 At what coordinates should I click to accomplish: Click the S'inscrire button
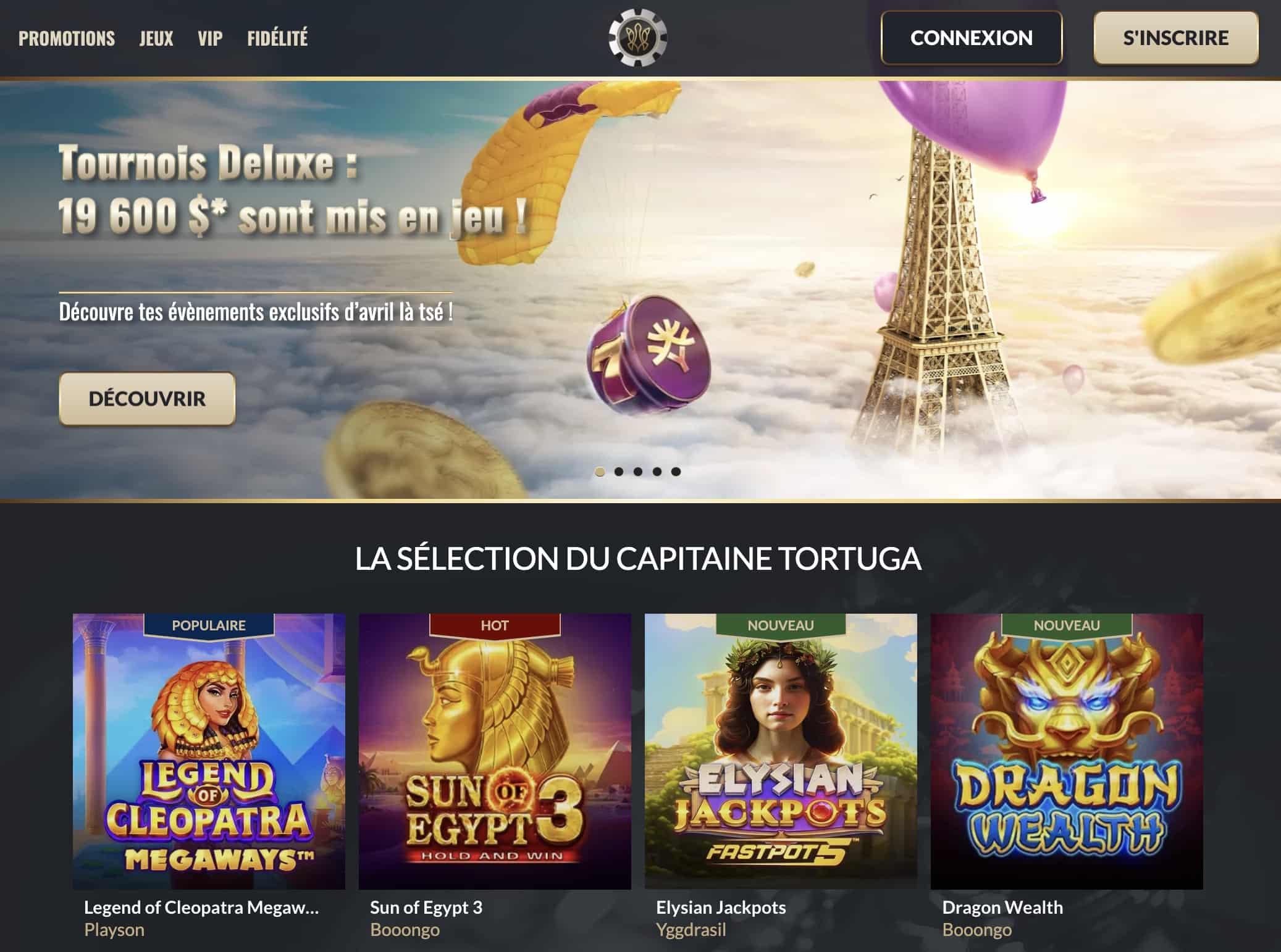pos(1176,38)
